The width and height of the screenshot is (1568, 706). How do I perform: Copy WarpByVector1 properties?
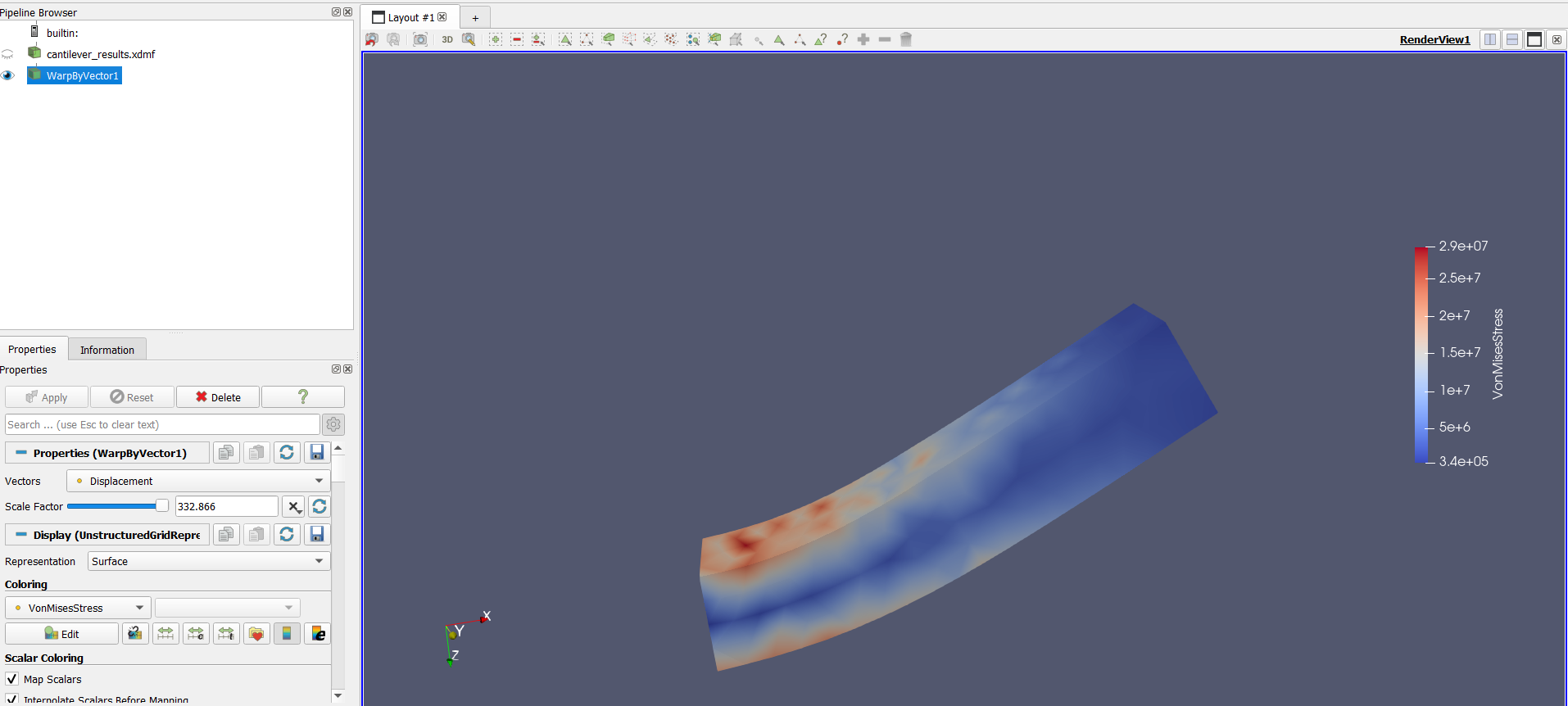226,452
